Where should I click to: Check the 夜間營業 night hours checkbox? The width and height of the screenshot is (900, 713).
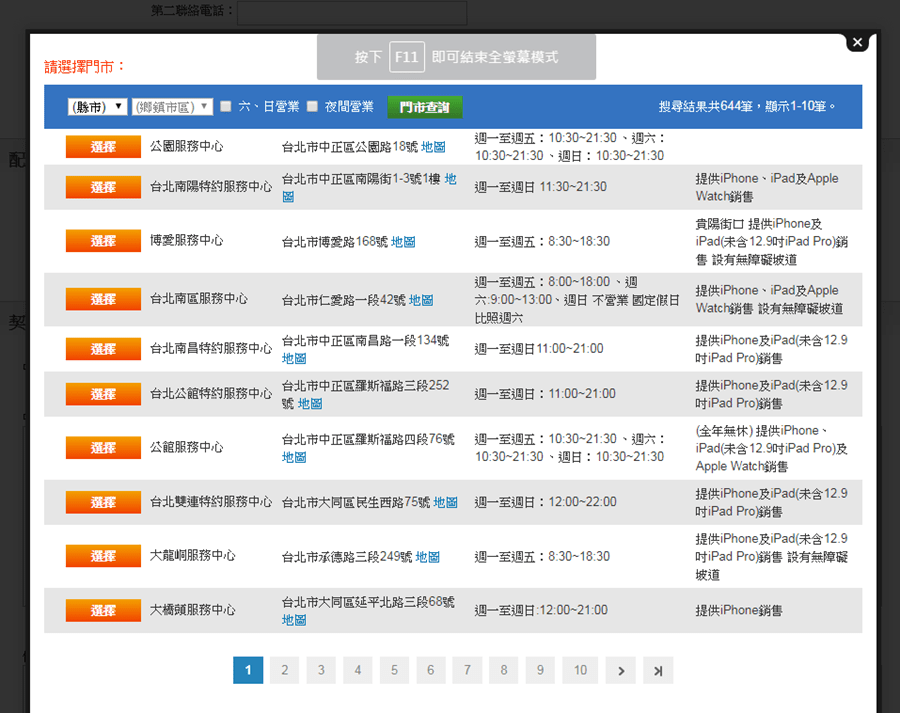point(312,106)
